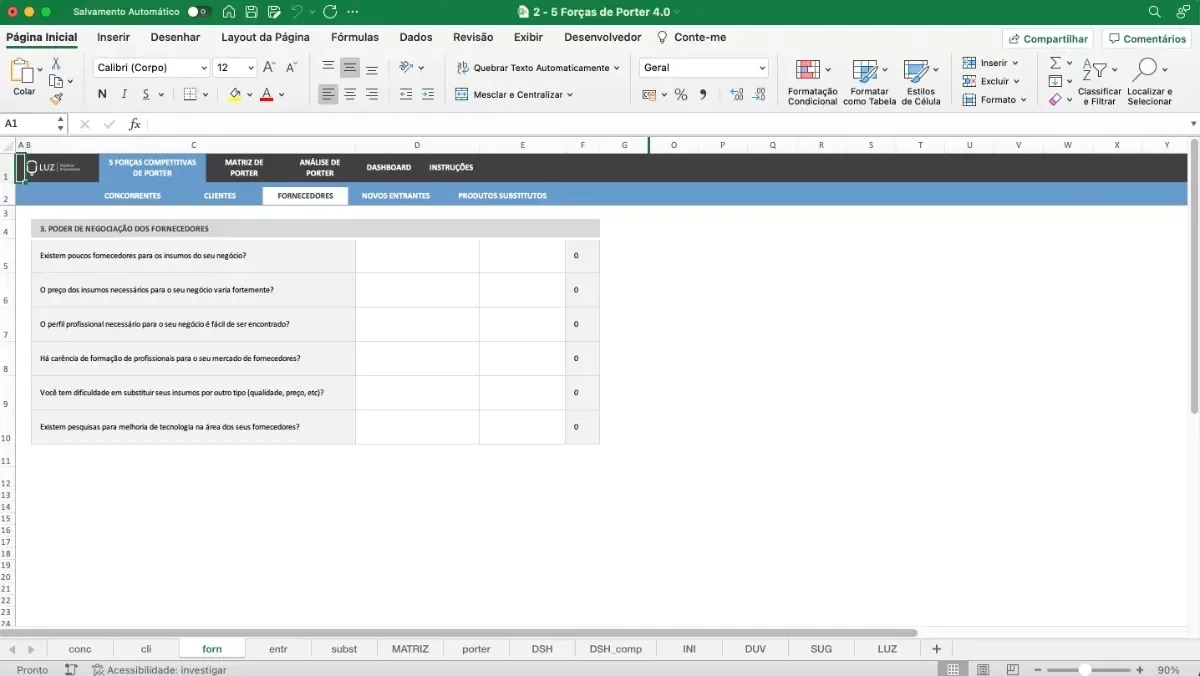Adjust the zoom slider

[x=1085, y=670]
